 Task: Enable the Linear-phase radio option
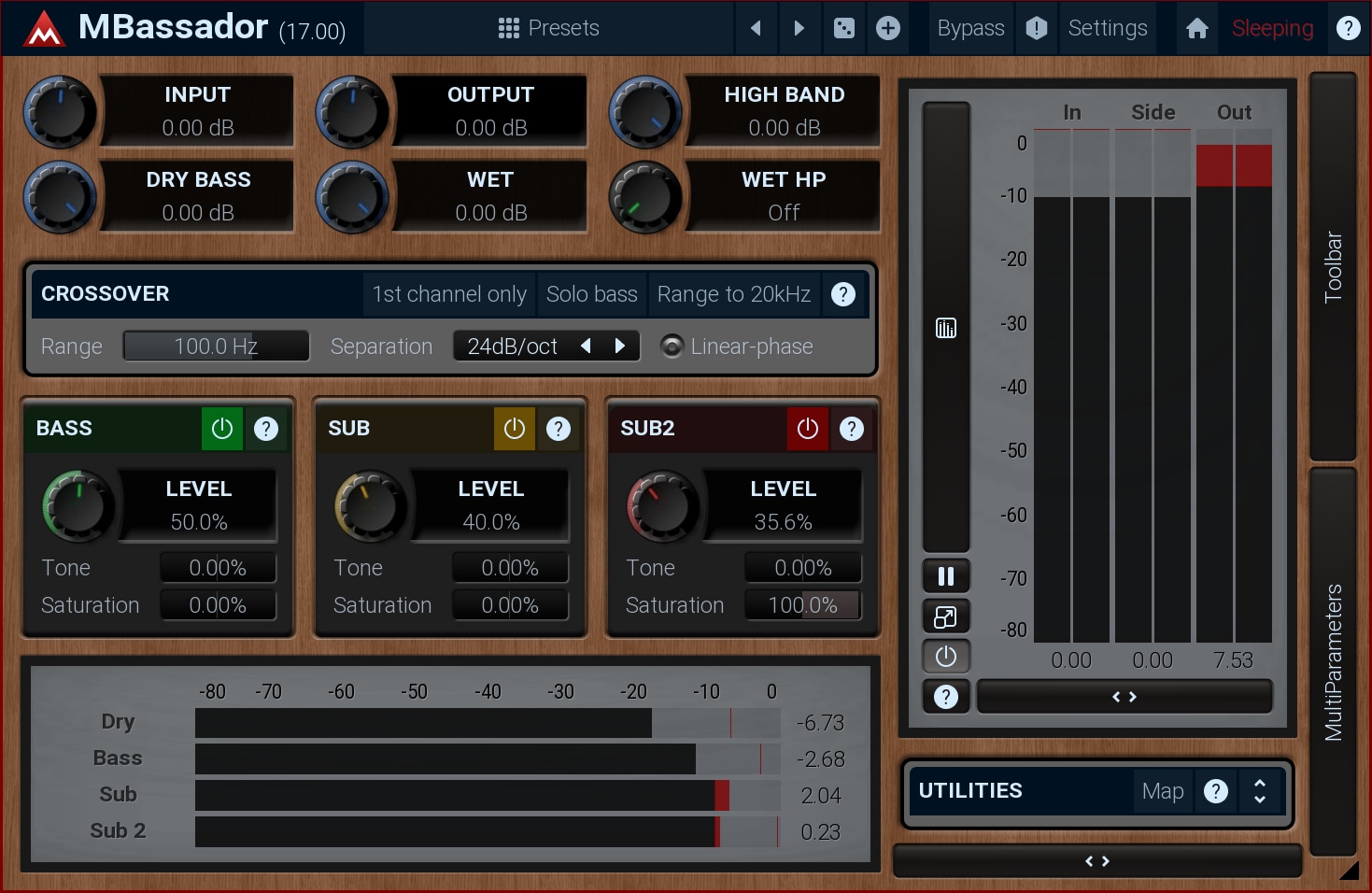click(x=672, y=347)
